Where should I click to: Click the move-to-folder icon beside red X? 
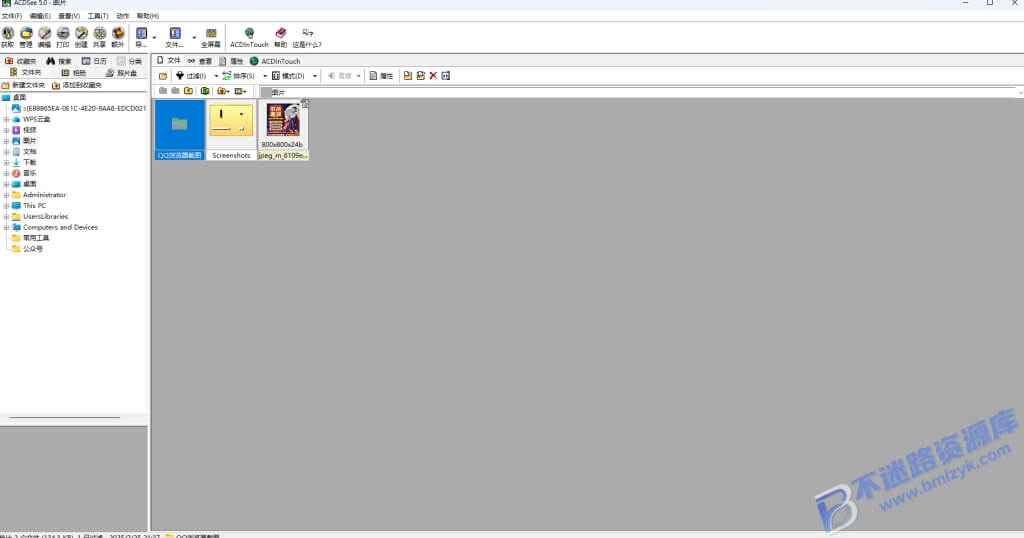coord(421,76)
